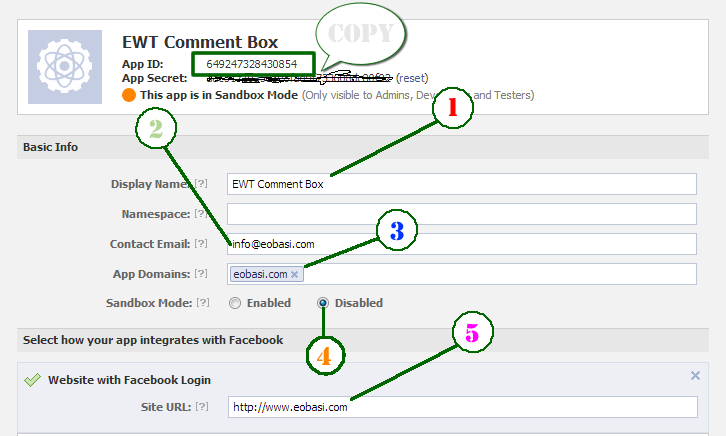This screenshot has height=436, width=726.
Task: Select the Enabled sandbox mode radio button
Action: [235, 303]
